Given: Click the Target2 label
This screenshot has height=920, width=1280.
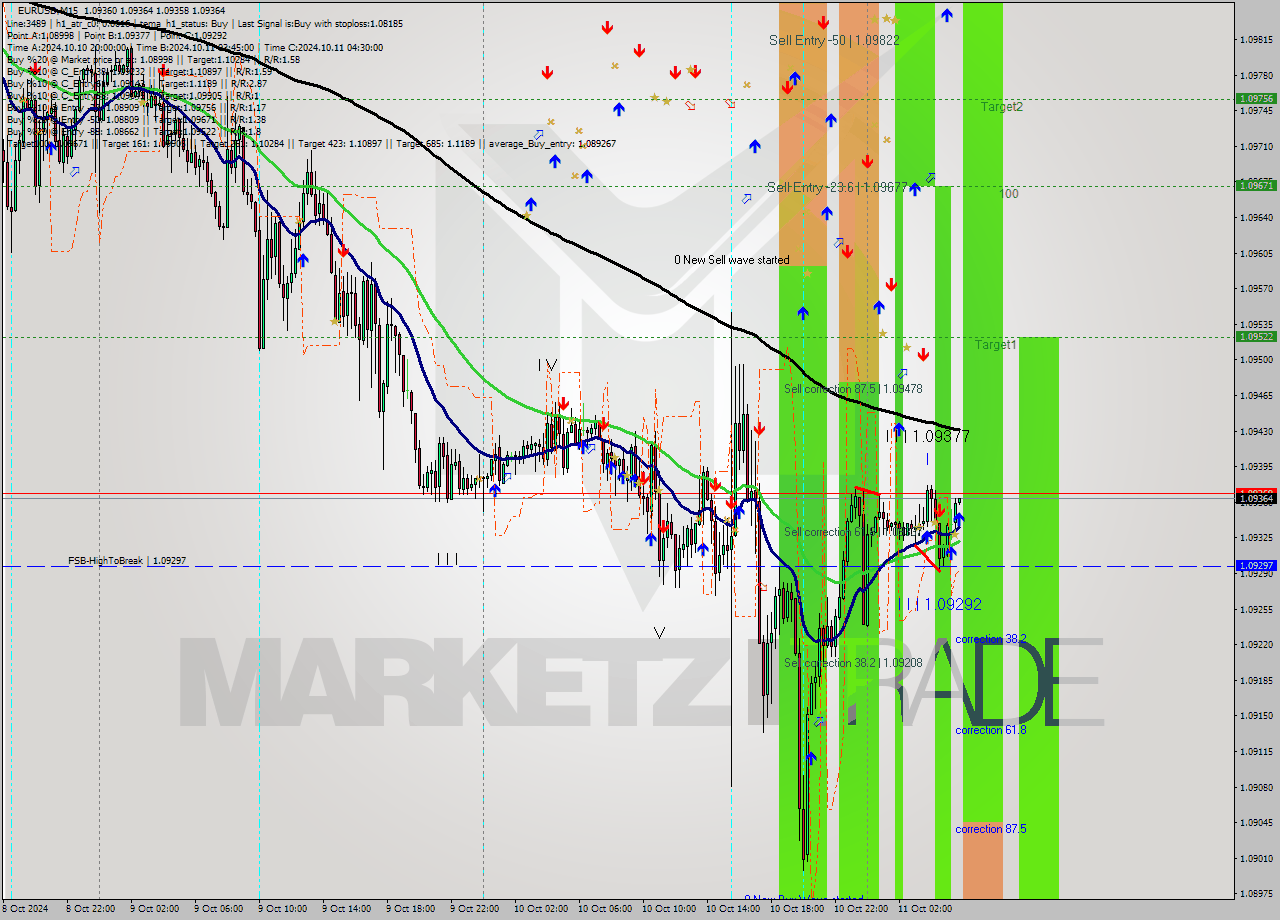Looking at the screenshot, I should (1001, 106).
